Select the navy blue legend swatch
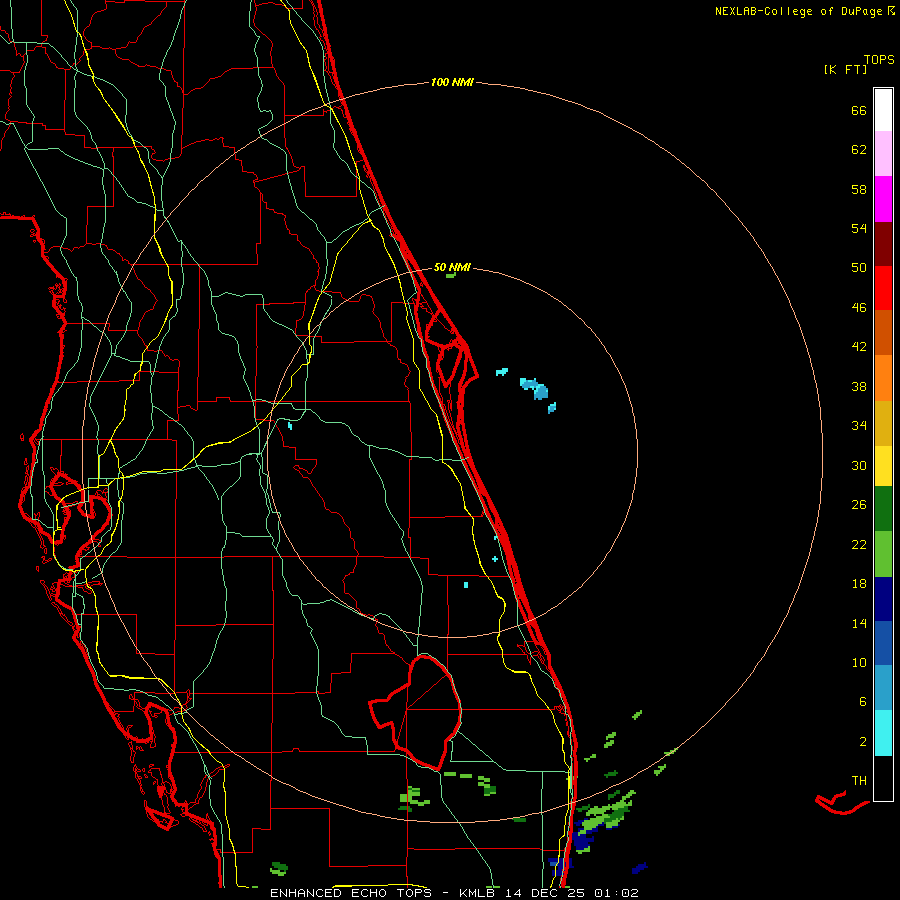 click(883, 599)
